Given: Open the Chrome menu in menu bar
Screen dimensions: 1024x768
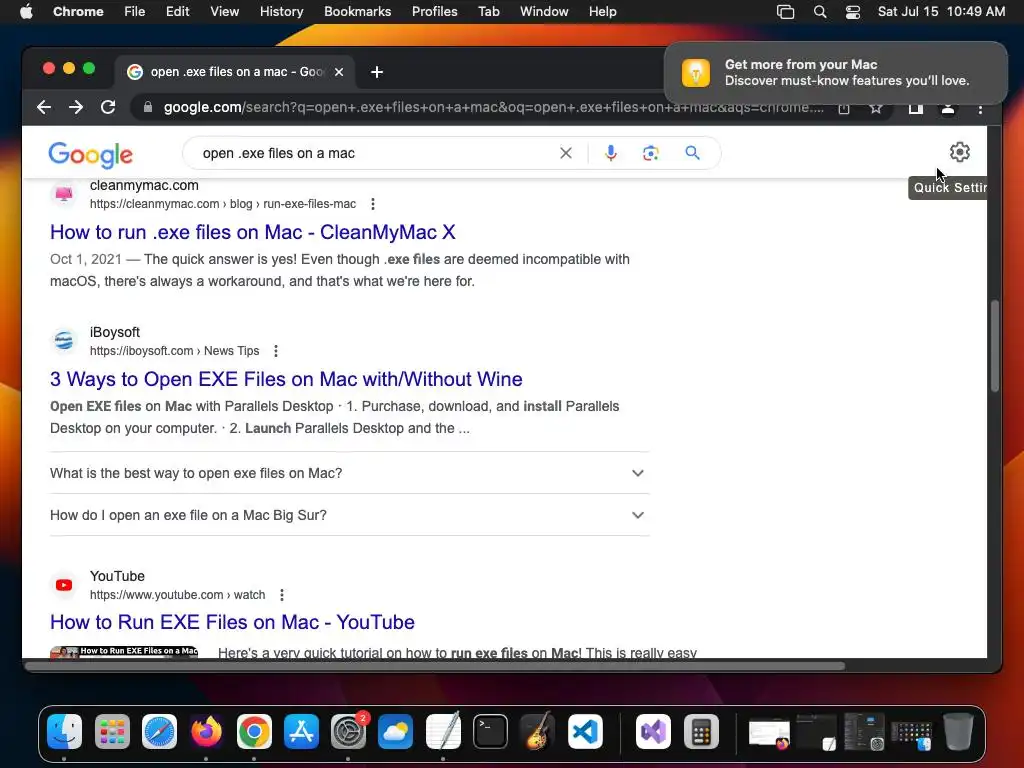Looking at the screenshot, I should coord(78,12).
